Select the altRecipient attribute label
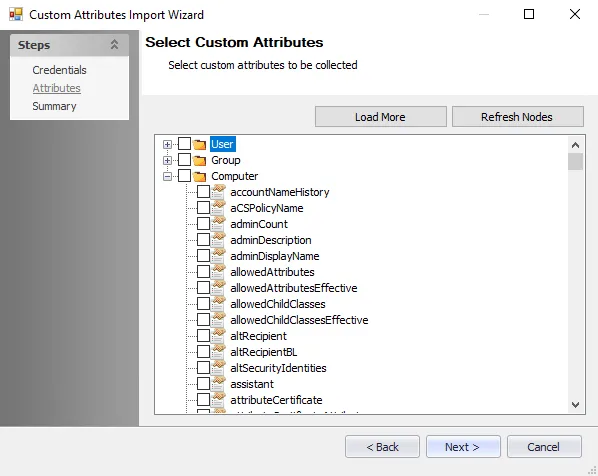The image size is (598, 476). [258, 336]
